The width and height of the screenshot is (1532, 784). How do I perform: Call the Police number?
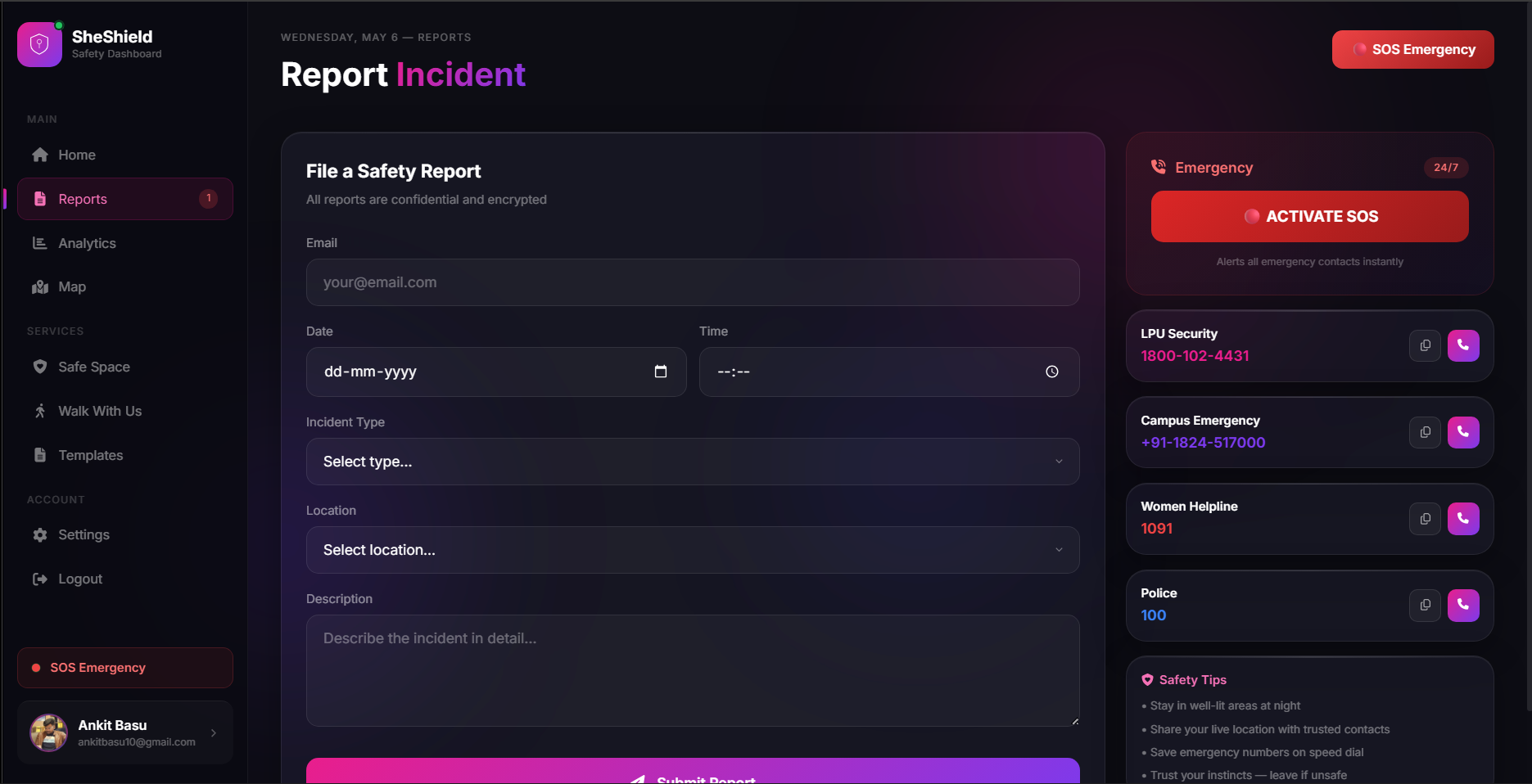click(x=1463, y=606)
